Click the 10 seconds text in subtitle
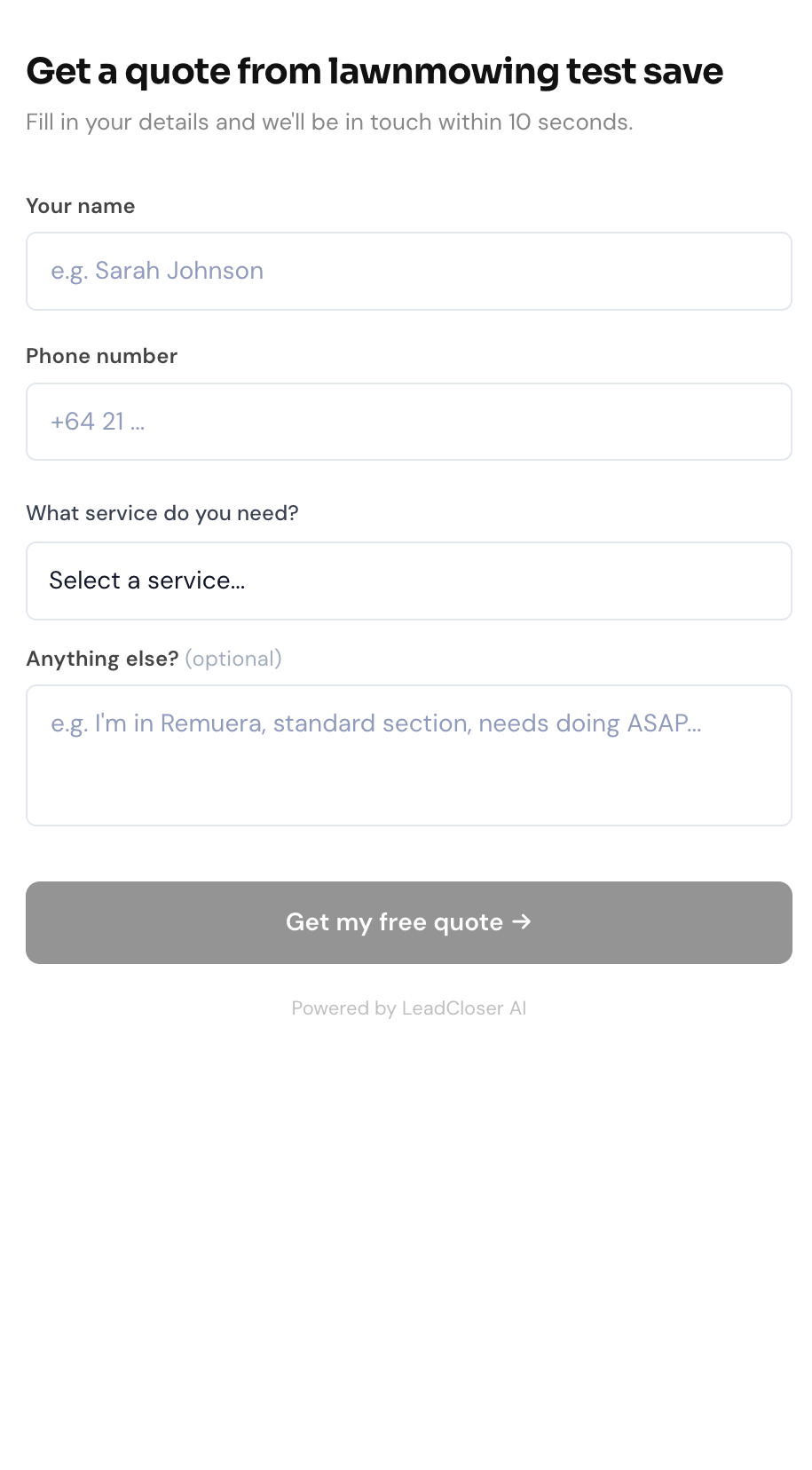The width and height of the screenshot is (812, 1470). coord(569,122)
